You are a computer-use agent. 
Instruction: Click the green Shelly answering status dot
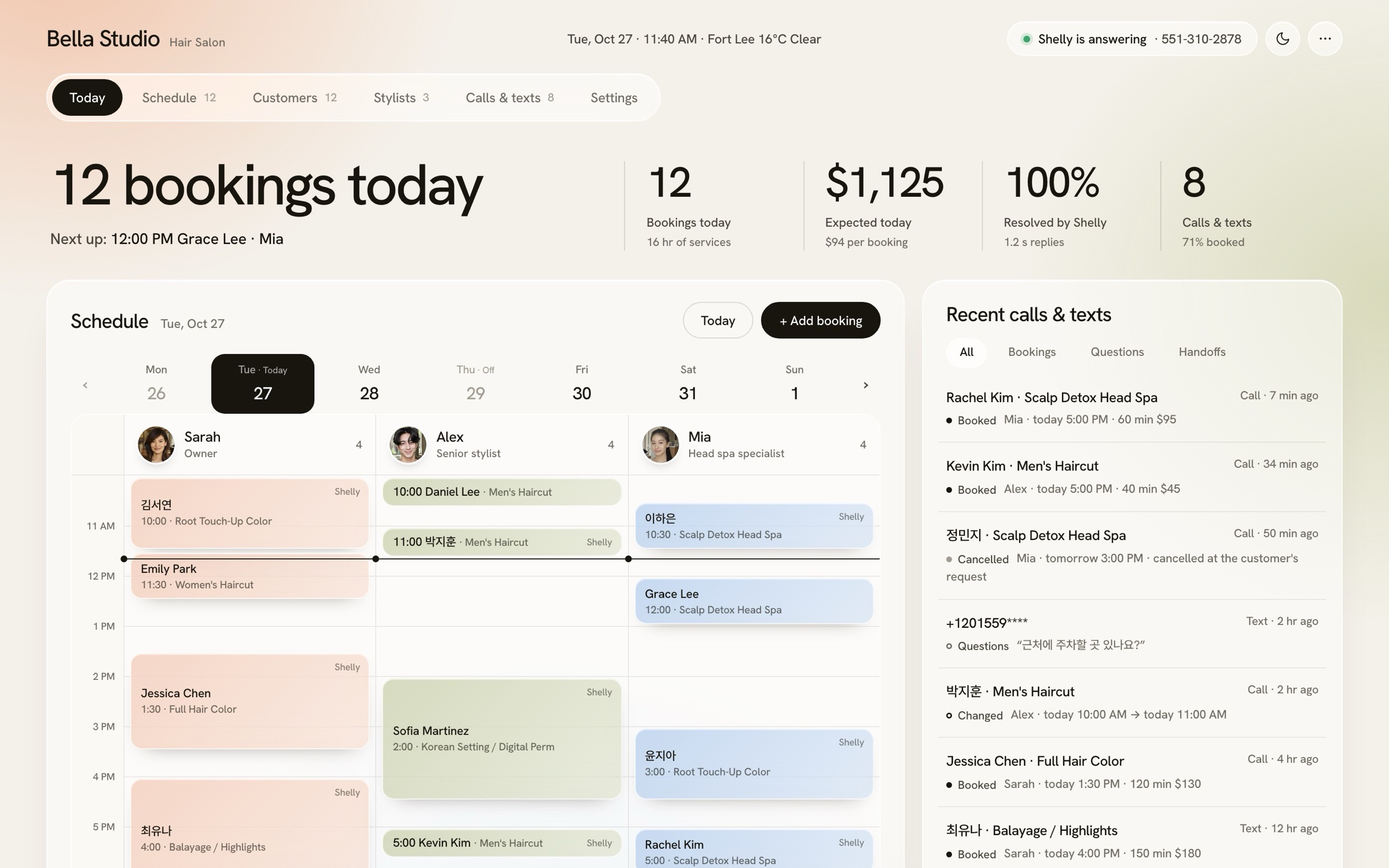click(1026, 39)
